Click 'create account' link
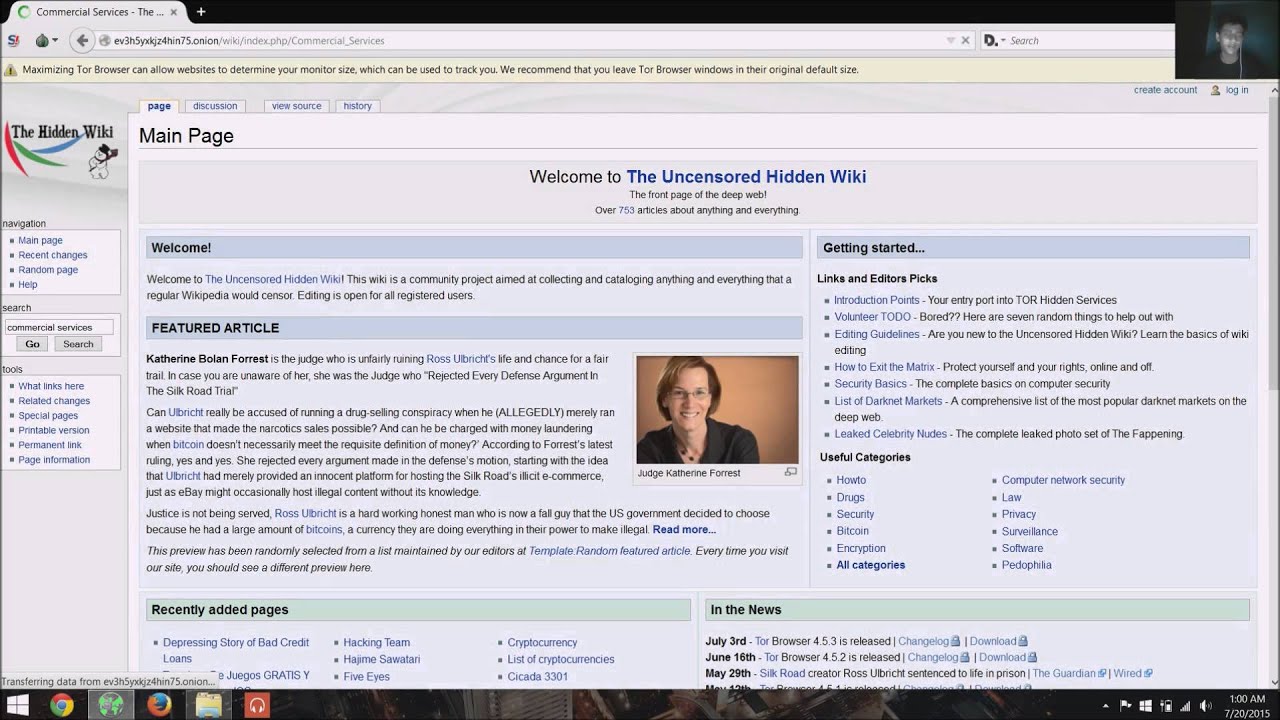This screenshot has width=1280, height=720. [x=1165, y=90]
